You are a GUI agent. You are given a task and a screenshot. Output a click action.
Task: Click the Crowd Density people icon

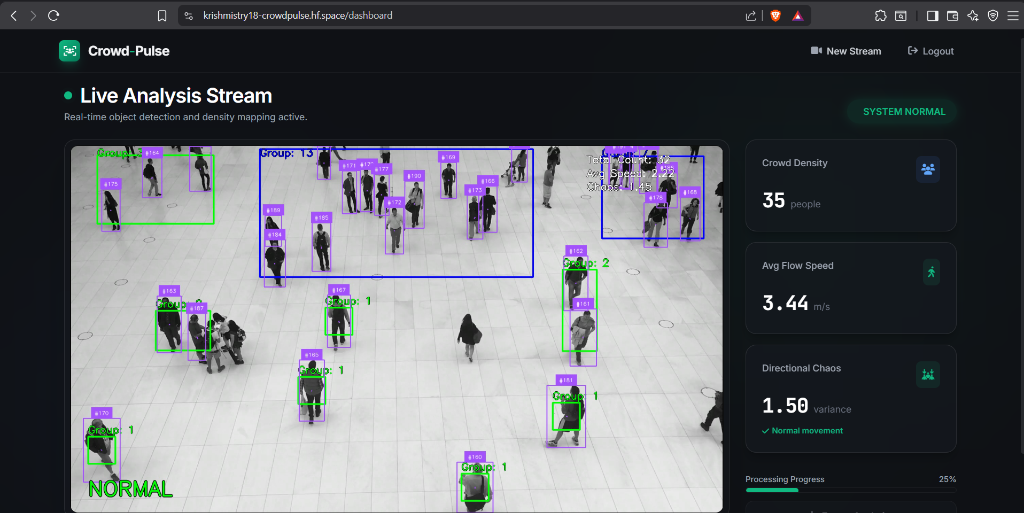928,169
